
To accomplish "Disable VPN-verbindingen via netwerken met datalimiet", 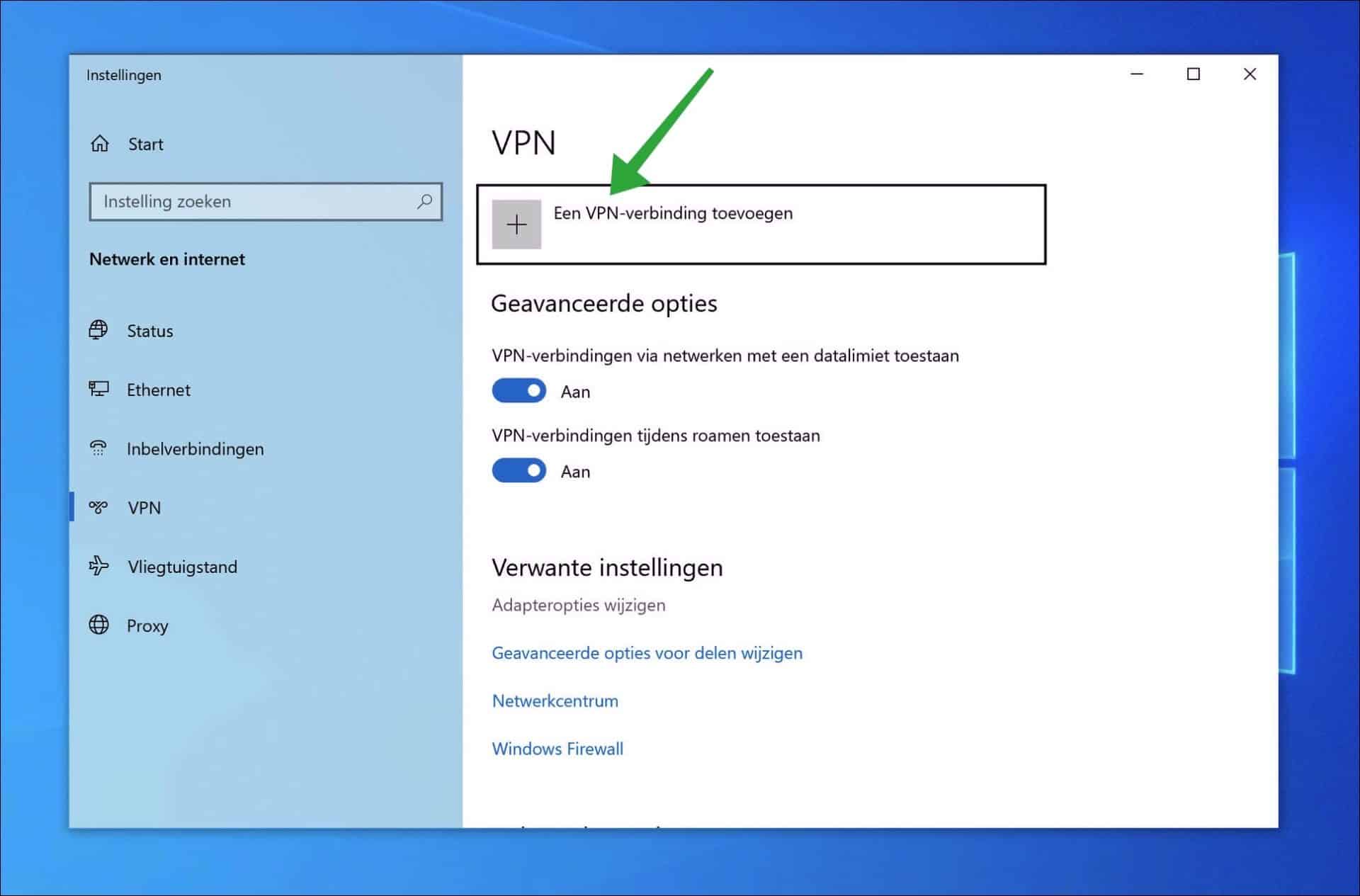I will point(518,390).
